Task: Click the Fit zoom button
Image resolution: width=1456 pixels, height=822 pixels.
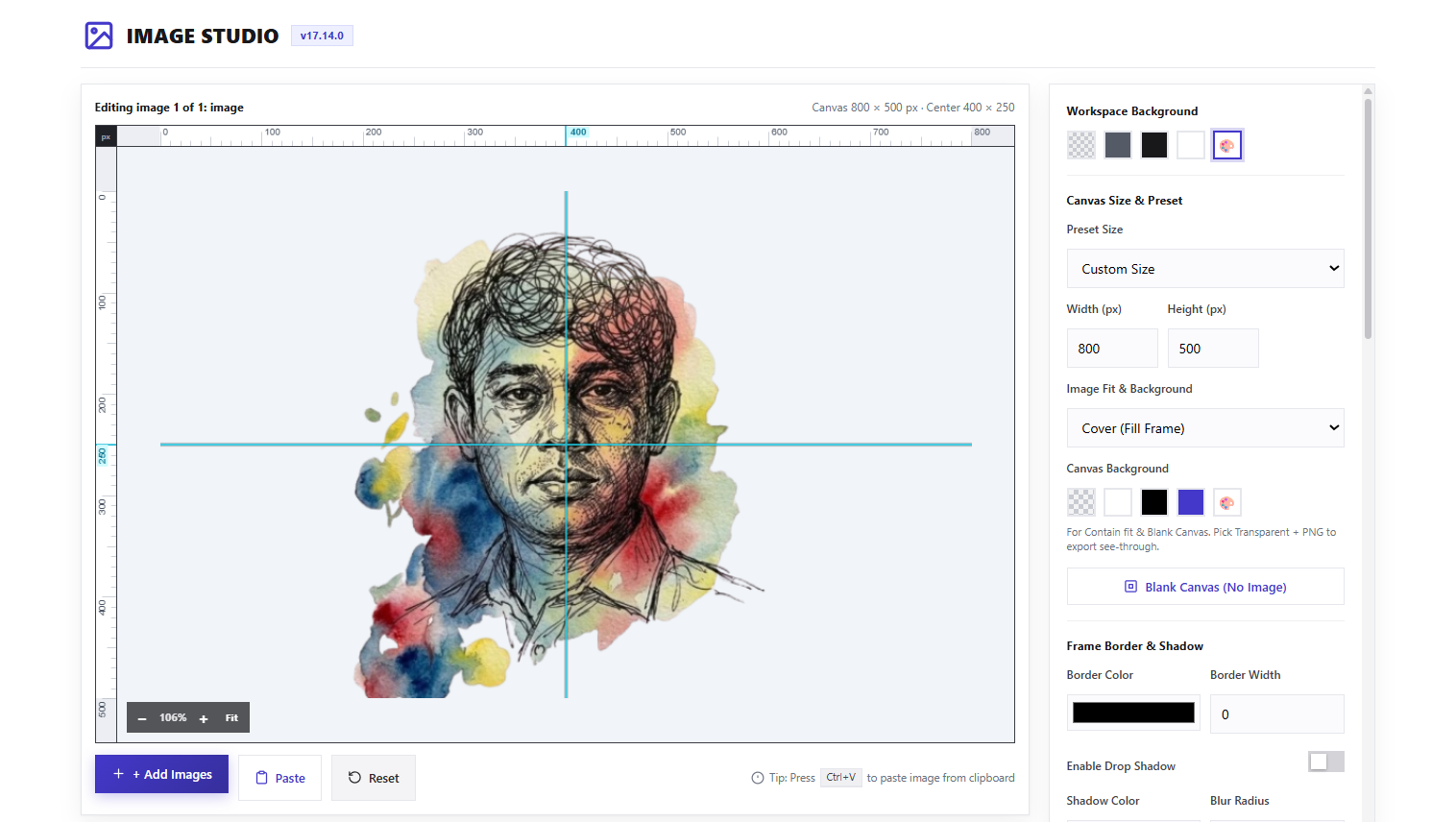Action: pos(231,718)
